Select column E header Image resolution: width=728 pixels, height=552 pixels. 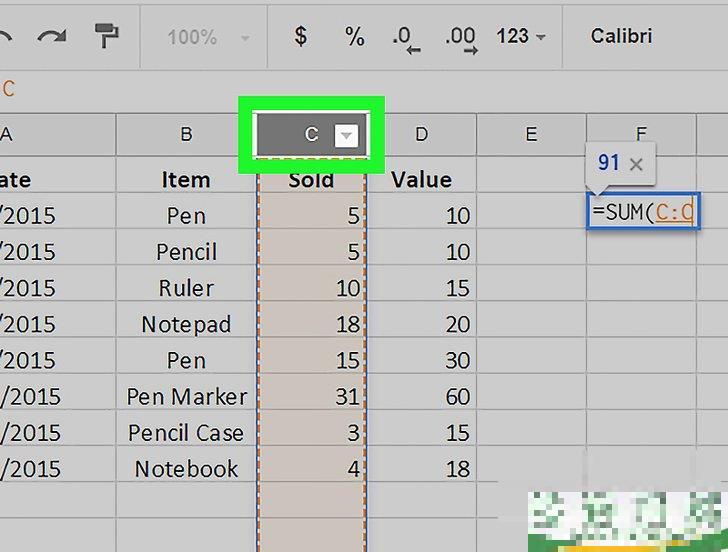531,135
